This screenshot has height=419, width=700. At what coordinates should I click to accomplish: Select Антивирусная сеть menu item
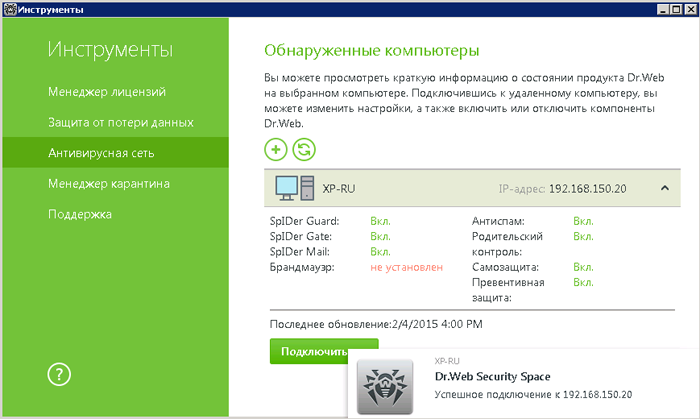(x=116, y=153)
